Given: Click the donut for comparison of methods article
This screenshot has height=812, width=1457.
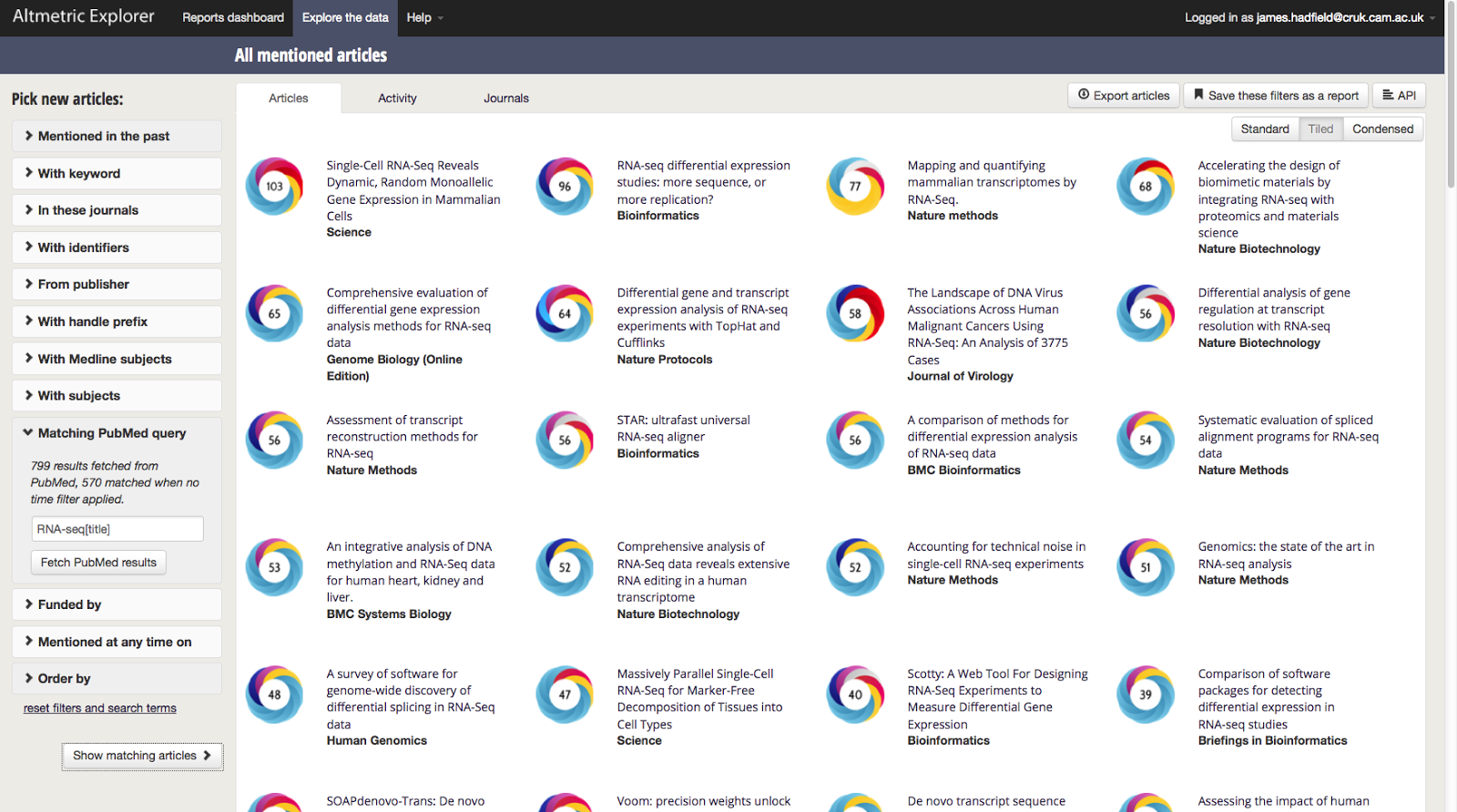Looking at the screenshot, I should pos(855,440).
